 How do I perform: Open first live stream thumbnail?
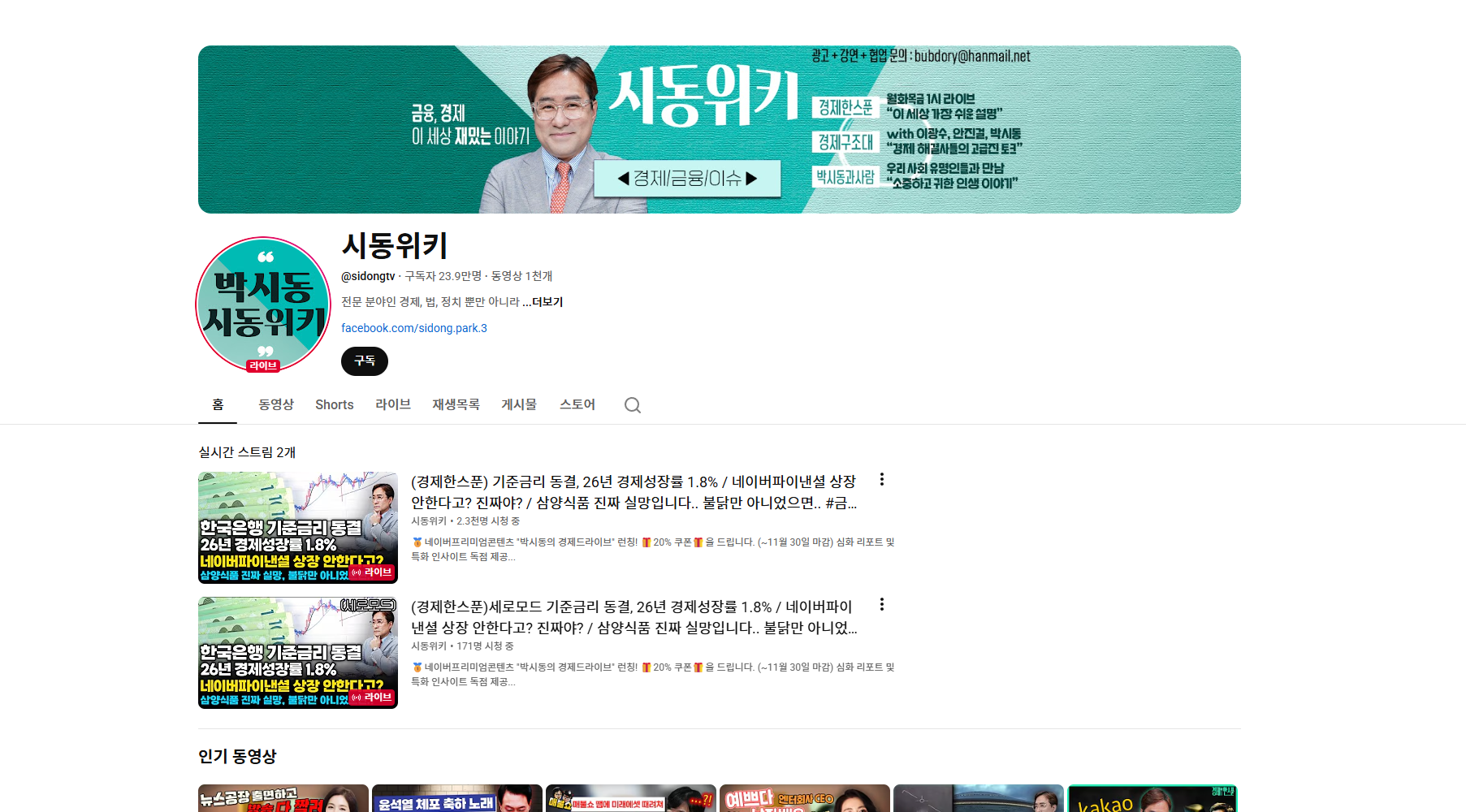coord(298,528)
